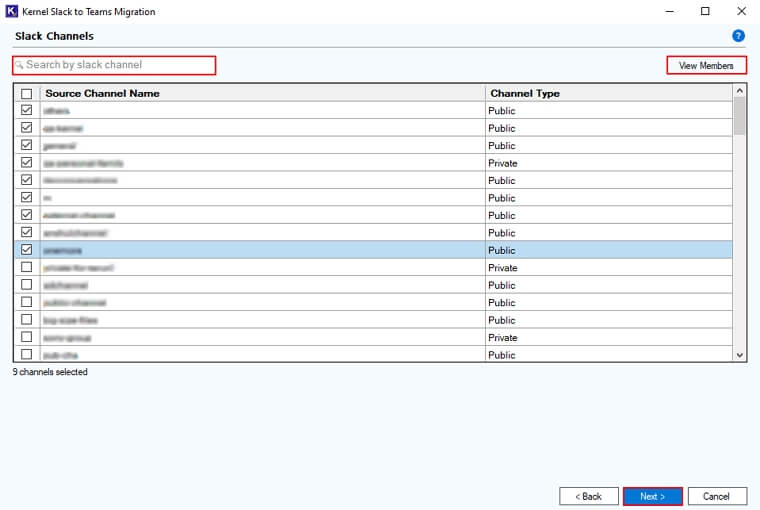Minimize the Kernel Slack to Teams window
The width and height of the screenshot is (760, 510).
669,11
